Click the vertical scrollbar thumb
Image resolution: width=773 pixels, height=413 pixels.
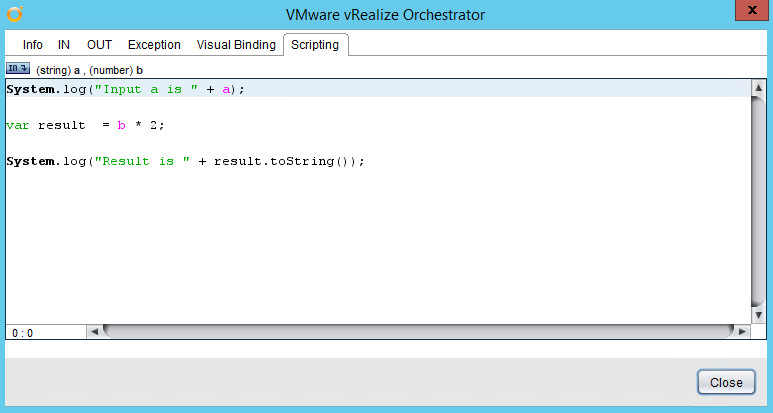pos(758,202)
